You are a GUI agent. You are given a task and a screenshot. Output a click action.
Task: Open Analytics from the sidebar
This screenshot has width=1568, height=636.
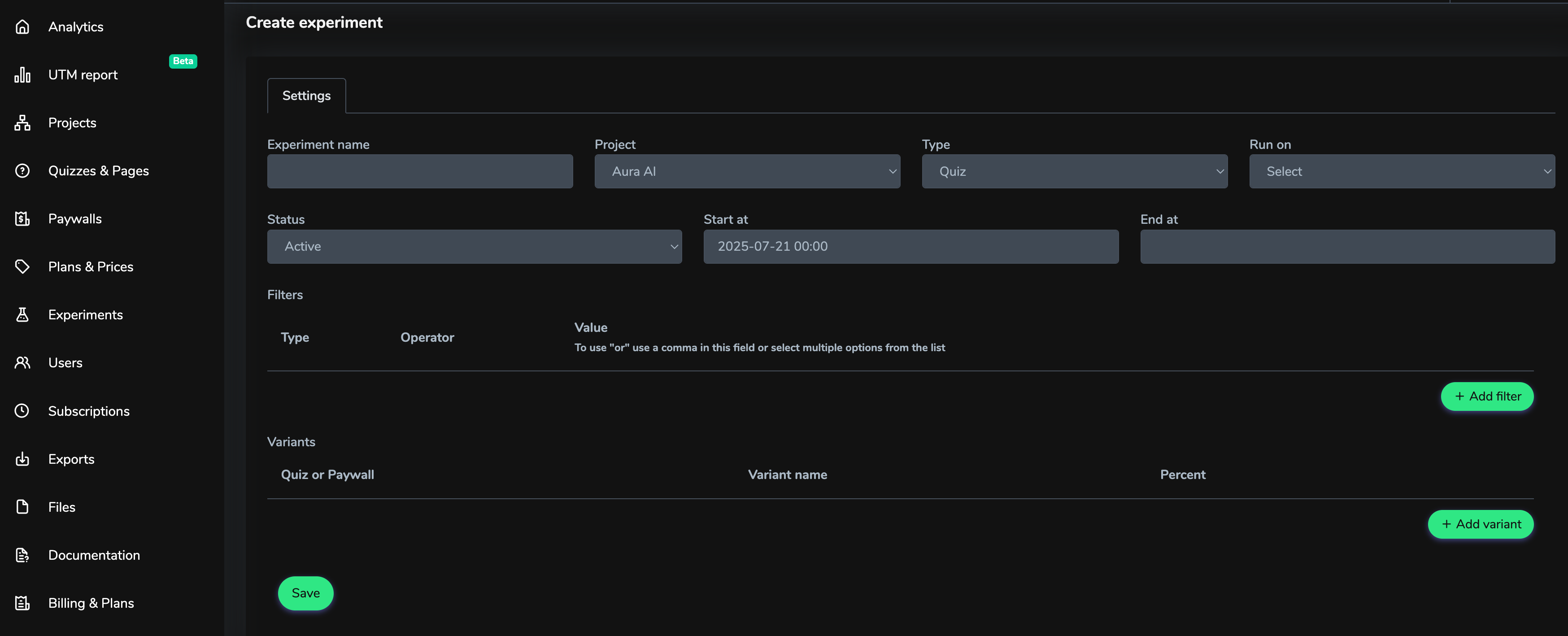(x=75, y=27)
